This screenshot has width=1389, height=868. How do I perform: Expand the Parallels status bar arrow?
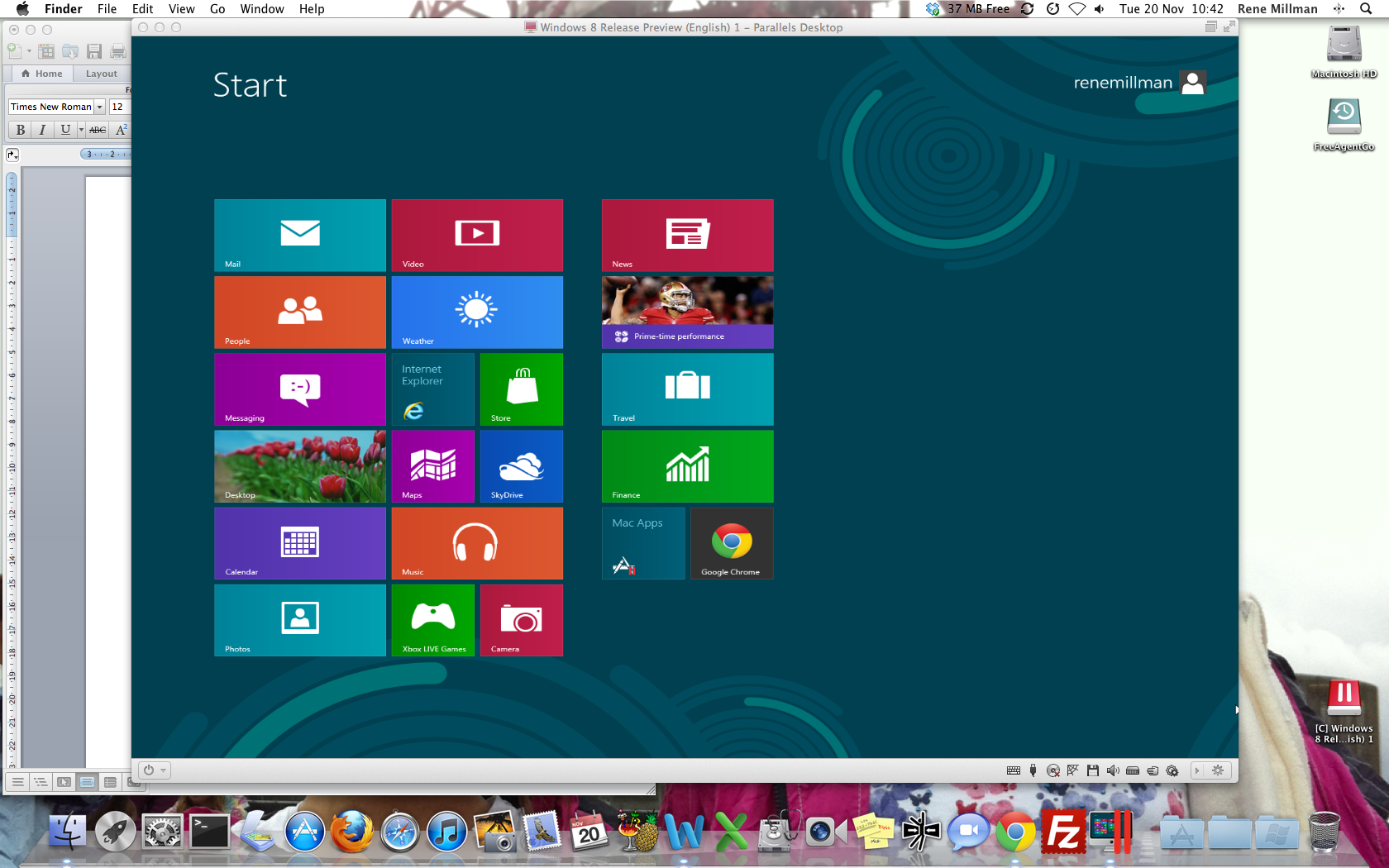pyautogui.click(x=1196, y=770)
